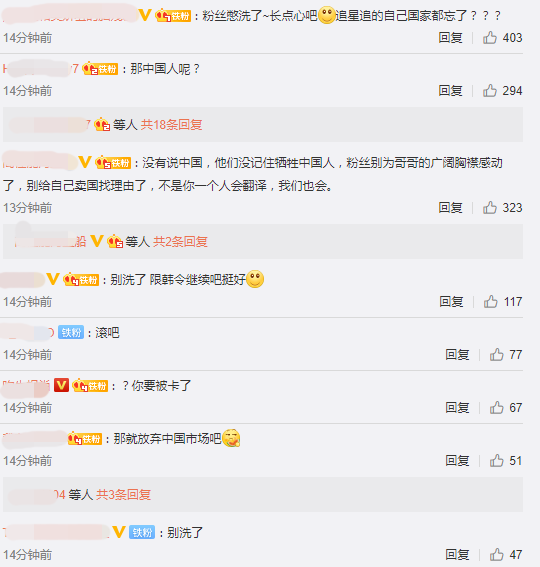Expand the 共2条回复 replies thread
The image size is (540, 567).
coord(180,242)
